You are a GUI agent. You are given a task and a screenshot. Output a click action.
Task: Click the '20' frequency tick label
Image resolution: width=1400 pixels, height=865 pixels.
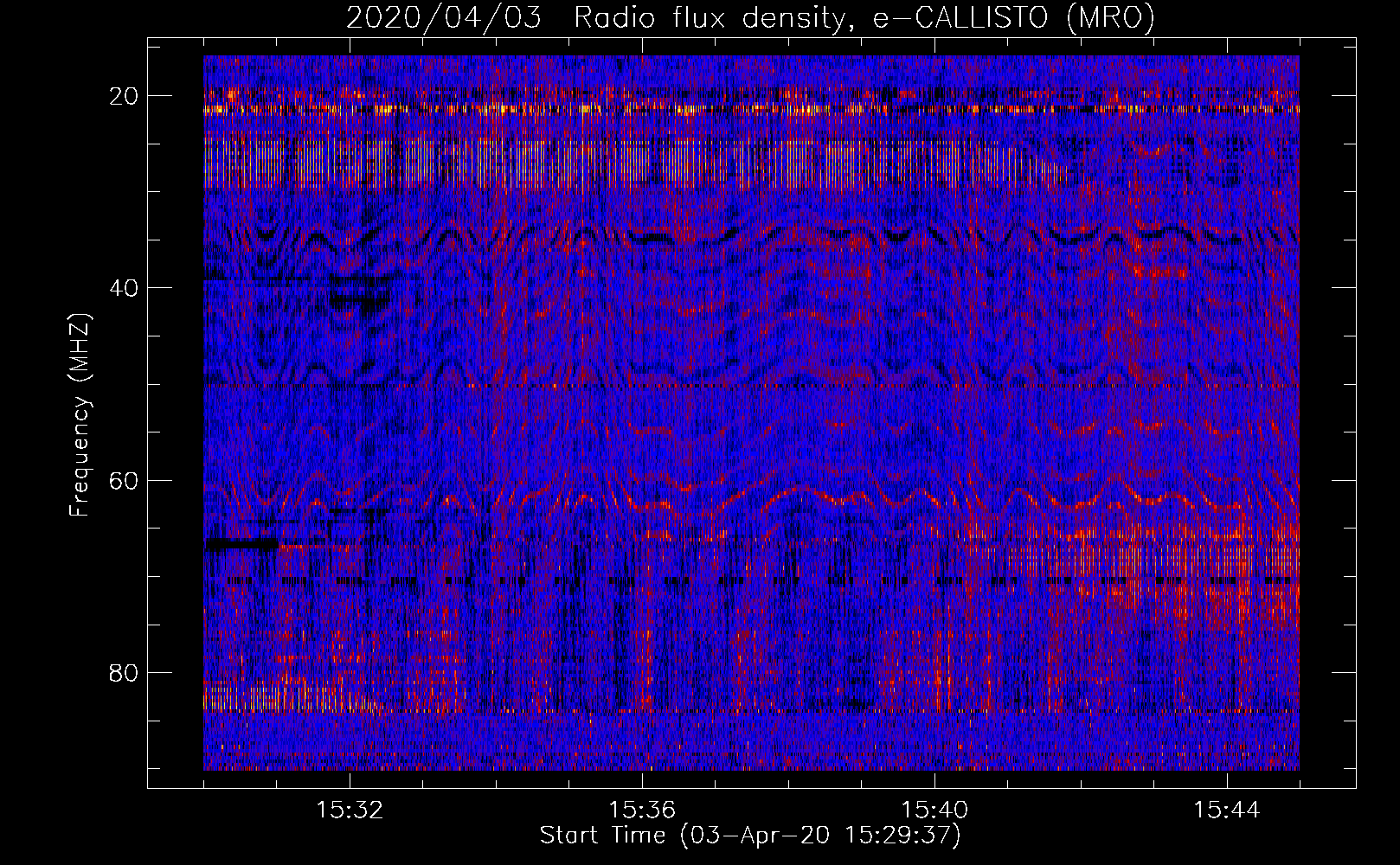tap(125, 96)
